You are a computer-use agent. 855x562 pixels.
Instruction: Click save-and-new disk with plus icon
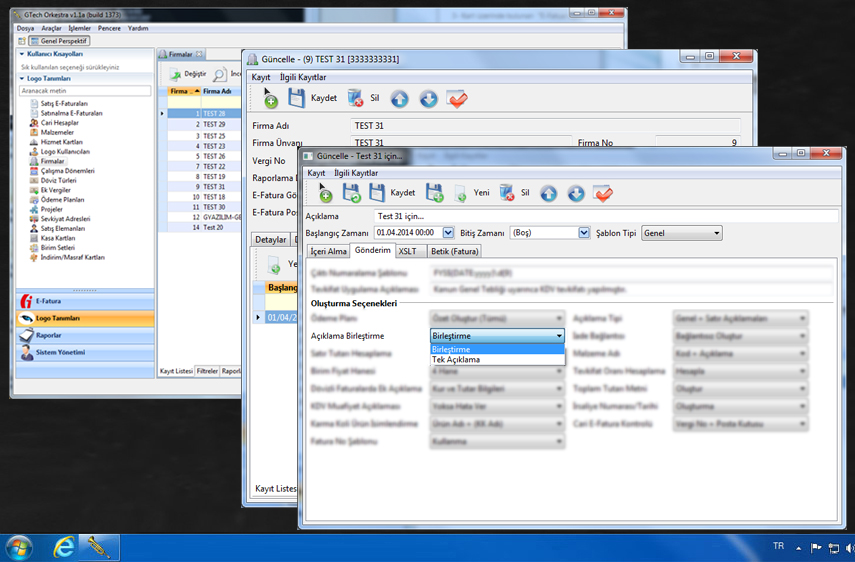point(435,193)
